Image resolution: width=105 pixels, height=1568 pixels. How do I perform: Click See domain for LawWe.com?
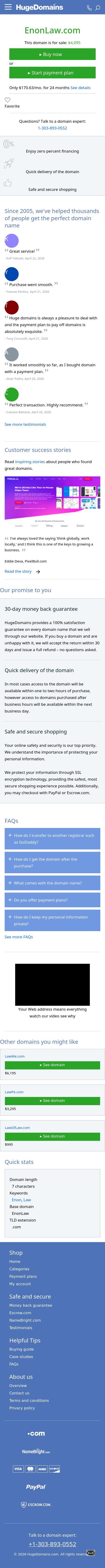pyautogui.click(x=52, y=1065)
